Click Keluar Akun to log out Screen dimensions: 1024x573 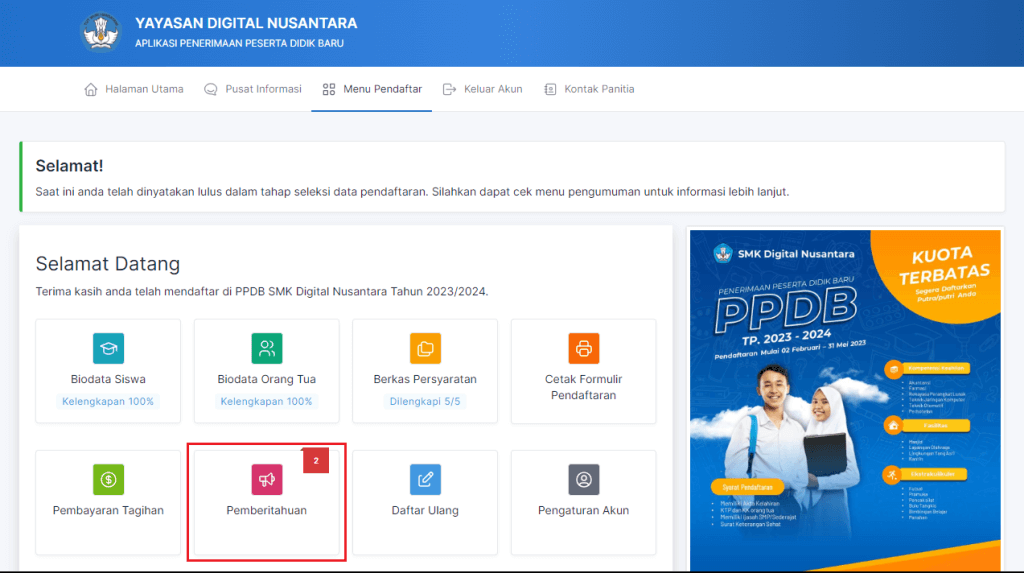coord(483,89)
